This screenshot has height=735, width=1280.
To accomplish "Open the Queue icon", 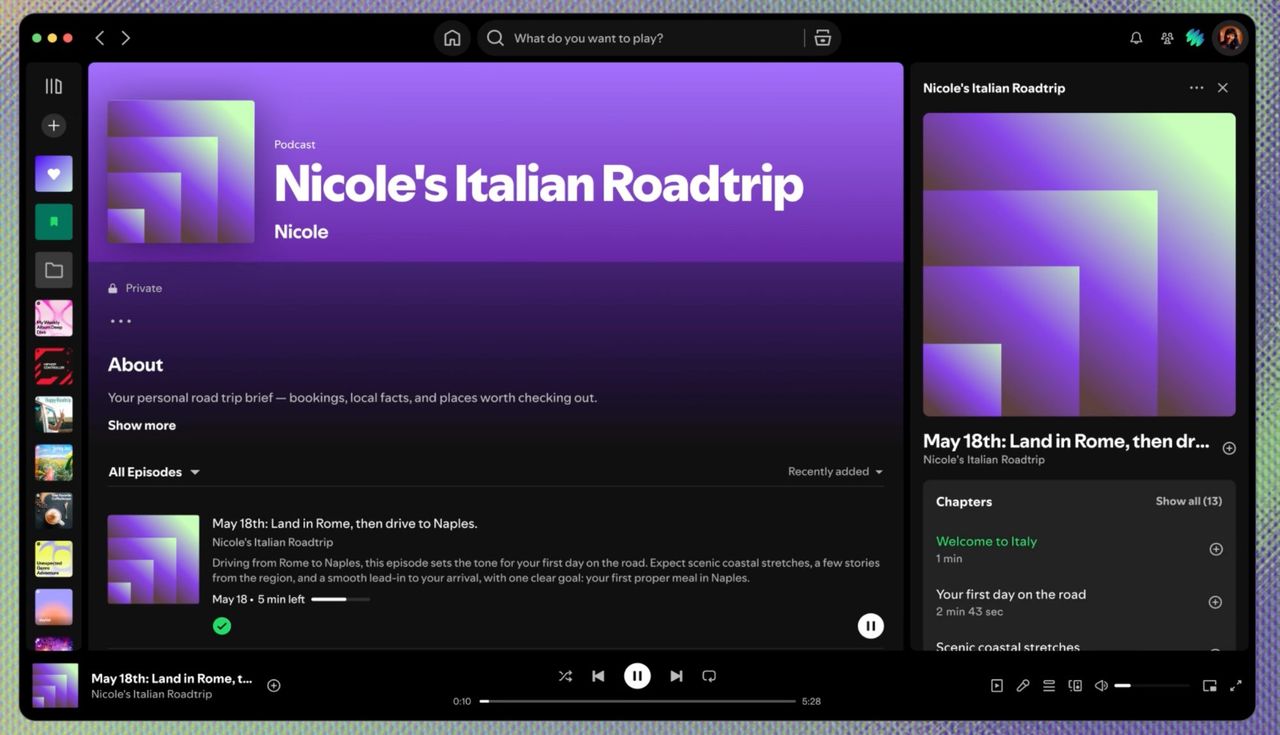I will [1049, 686].
